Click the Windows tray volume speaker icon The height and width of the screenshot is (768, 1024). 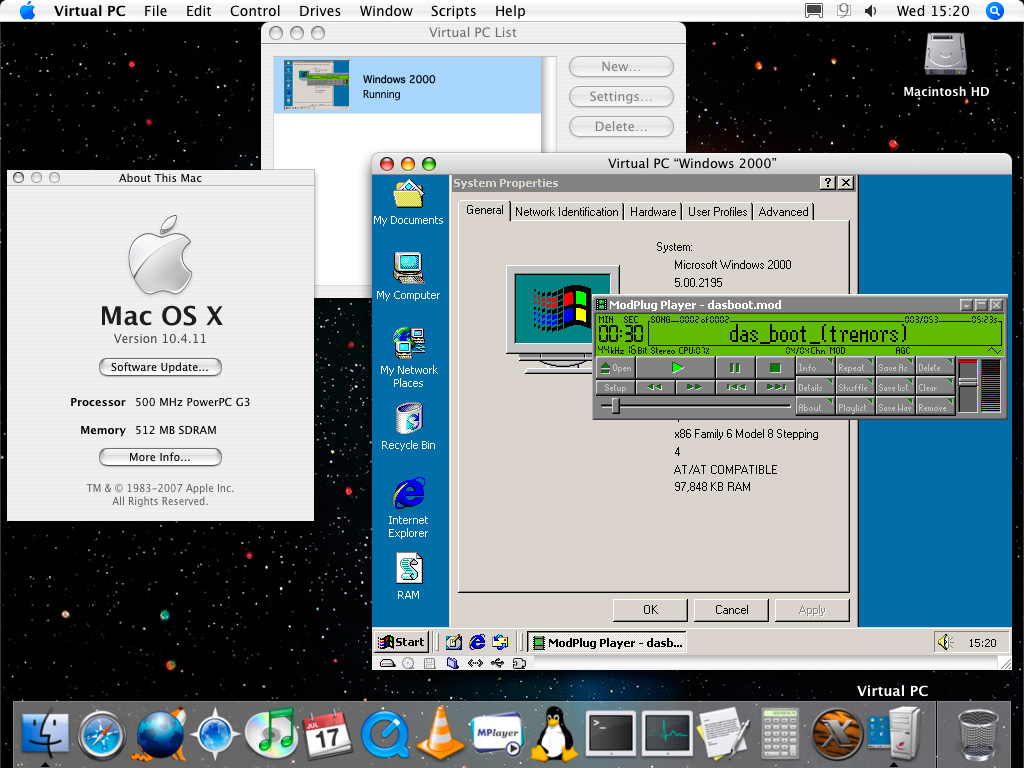tap(946, 643)
